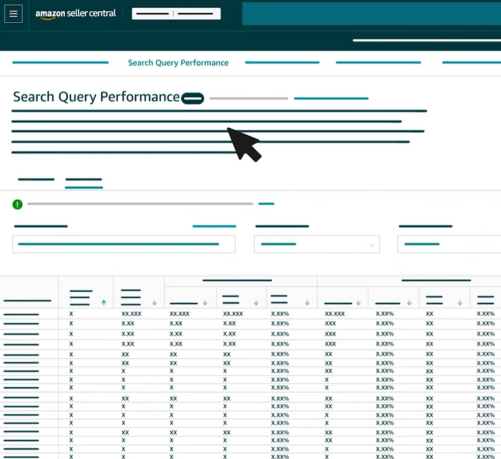Click the gray sort arrow right of the teal arrow
Image resolution: width=501 pixels, height=459 pixels.
(154, 303)
